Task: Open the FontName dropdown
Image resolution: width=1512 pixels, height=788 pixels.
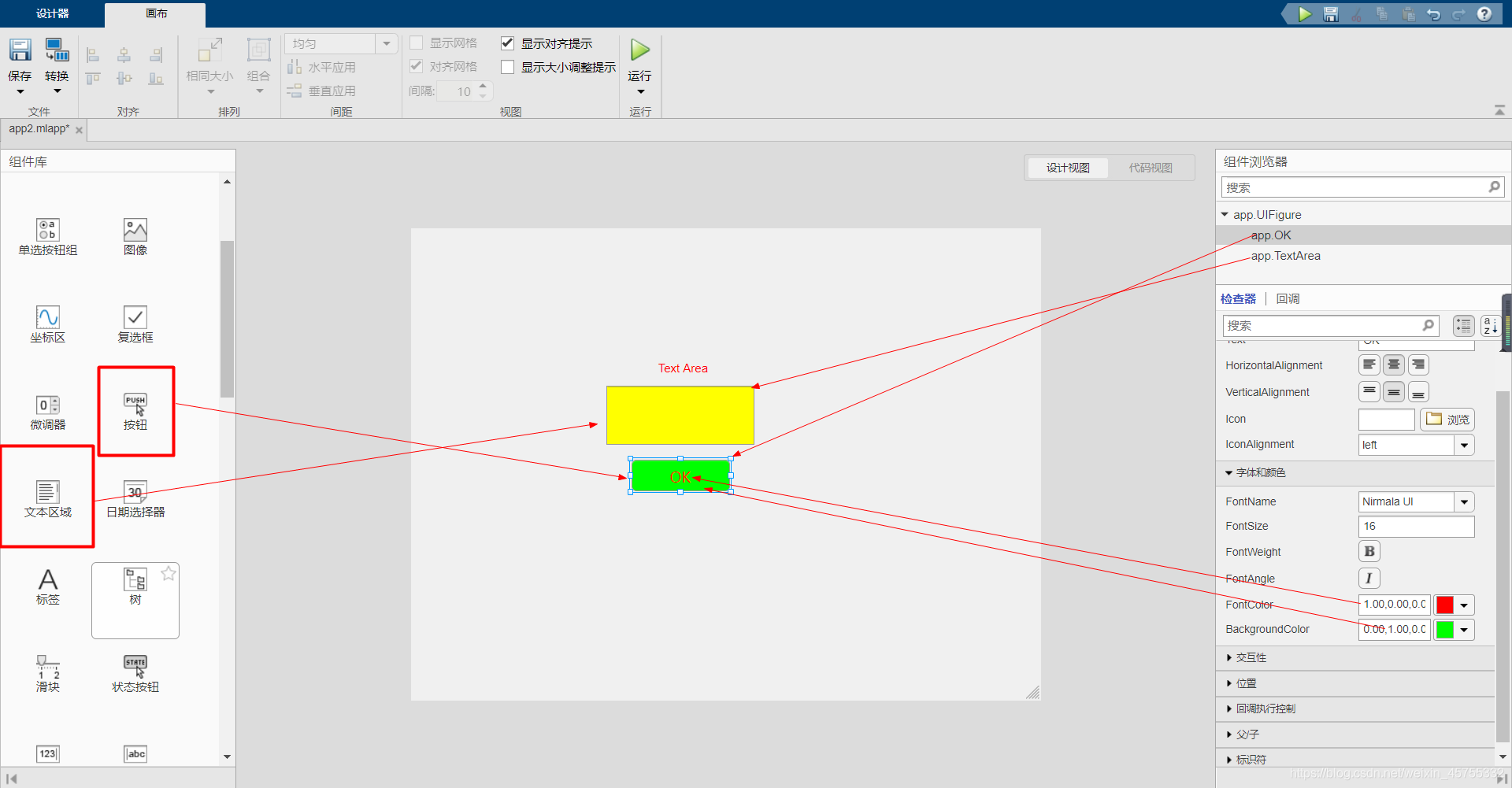Action: coord(1465,501)
